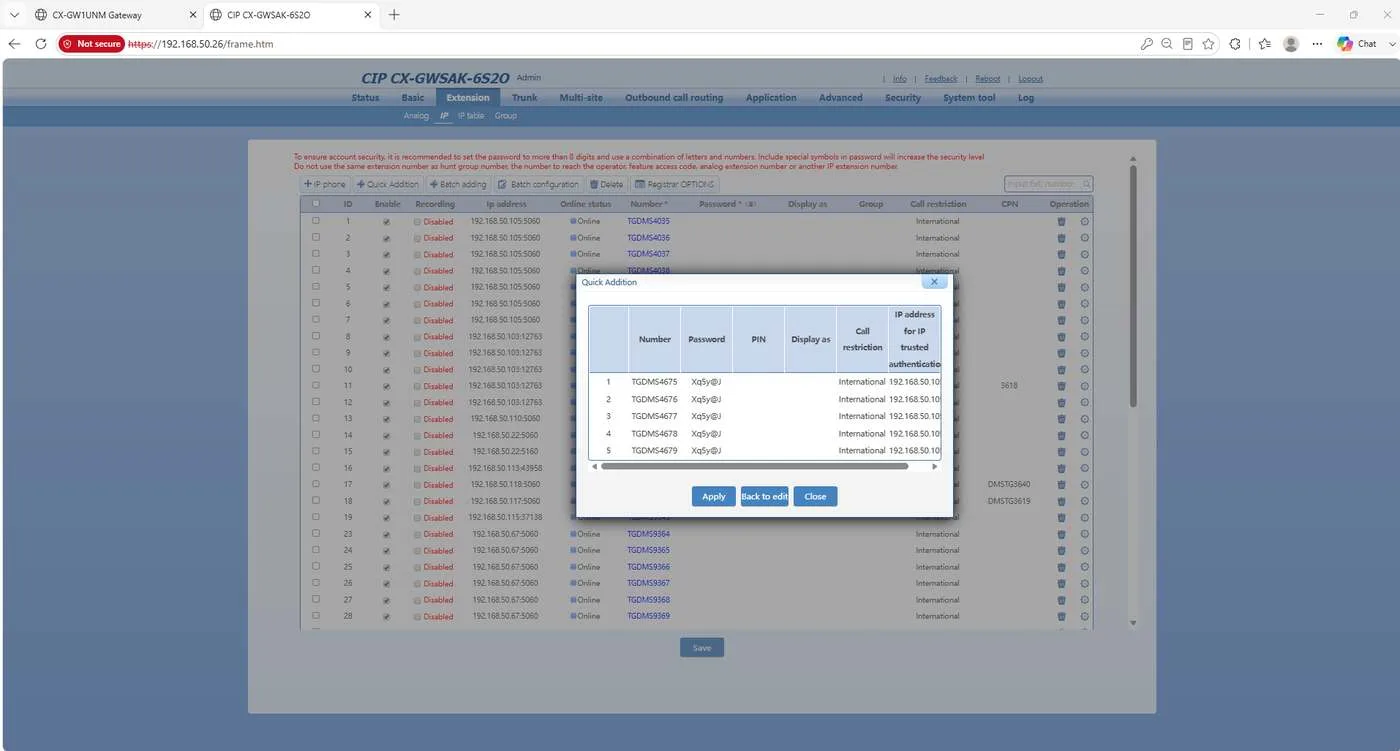1400x751 pixels.
Task: Open the TGDMS9364 extension number link
Action: pos(649,534)
